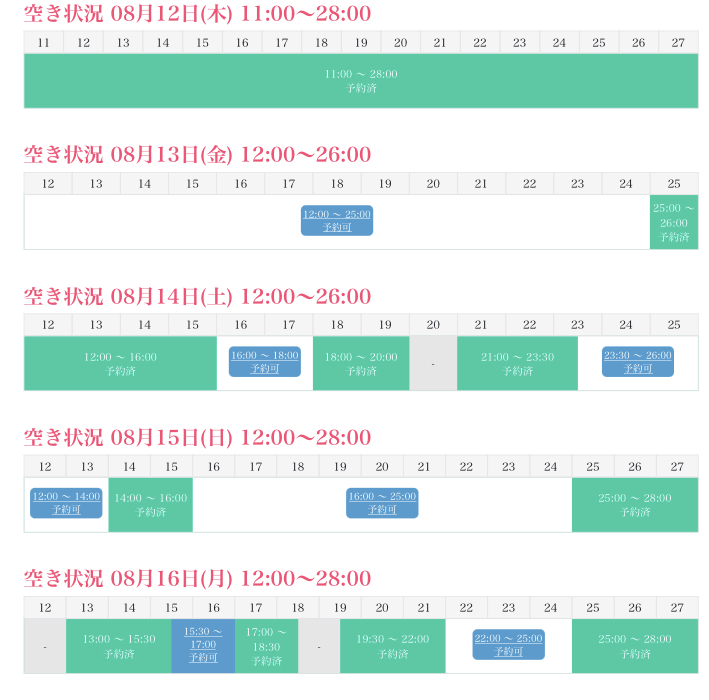The height and width of the screenshot is (700, 709).
Task: Click the hour 11 header cell for August 12
Action: tap(43, 42)
